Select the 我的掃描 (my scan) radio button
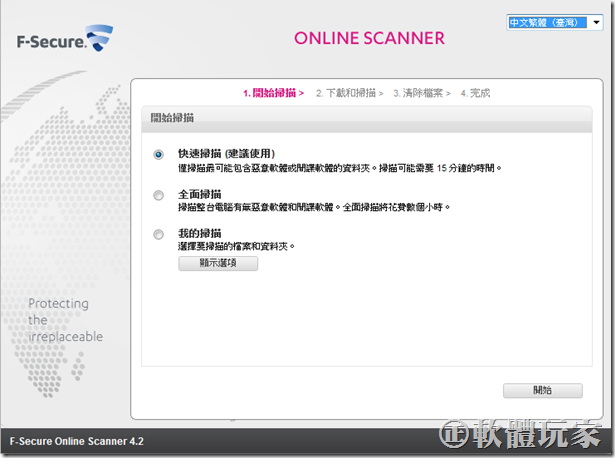615x458 pixels. [x=158, y=234]
